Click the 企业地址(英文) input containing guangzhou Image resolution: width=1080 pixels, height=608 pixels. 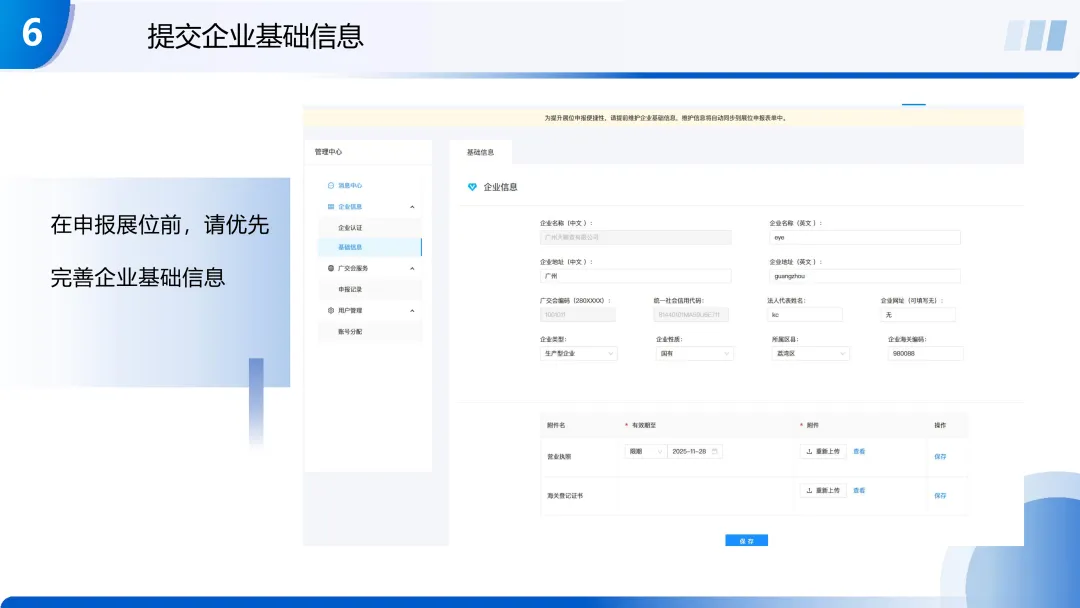pos(865,275)
